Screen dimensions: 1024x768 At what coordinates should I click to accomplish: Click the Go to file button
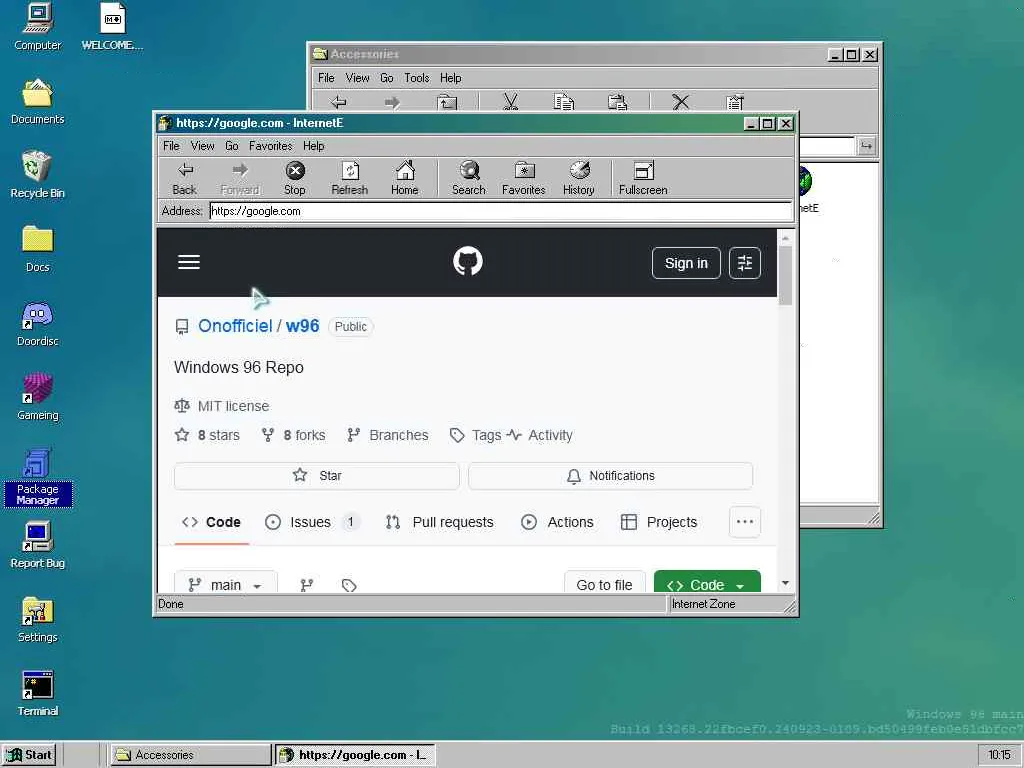coord(604,584)
